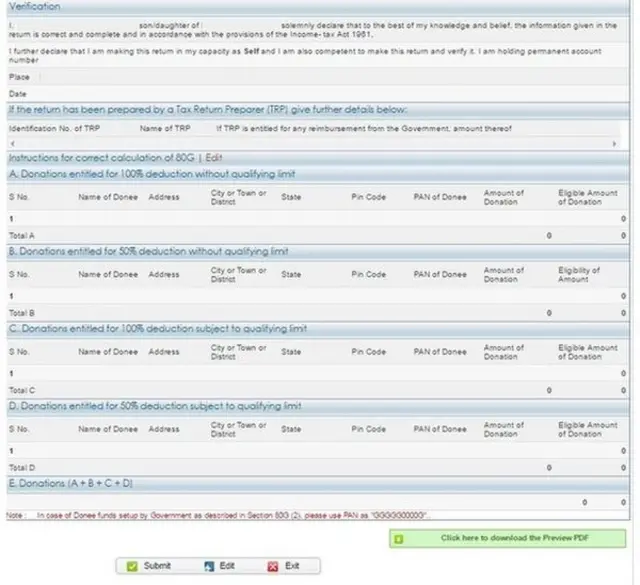Open the Edit link beside 80G instructions

[x=214, y=158]
